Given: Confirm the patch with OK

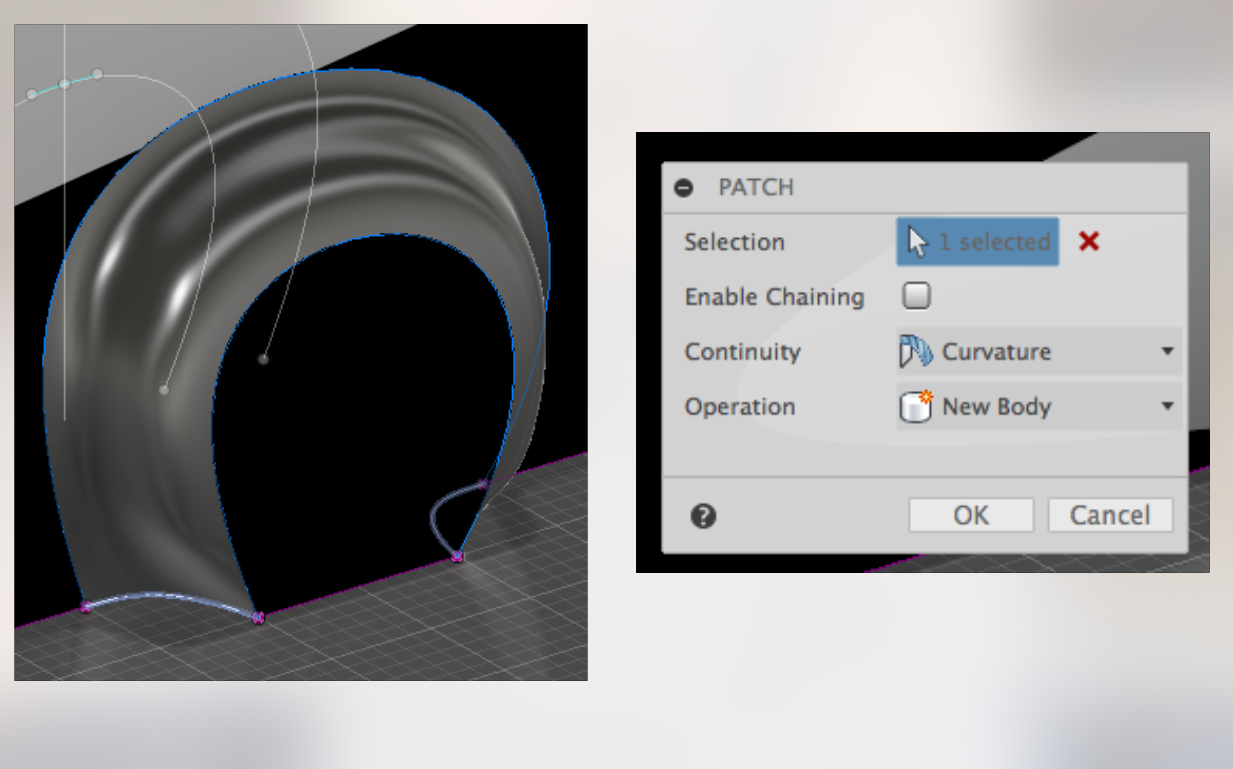Looking at the screenshot, I should pos(971,515).
